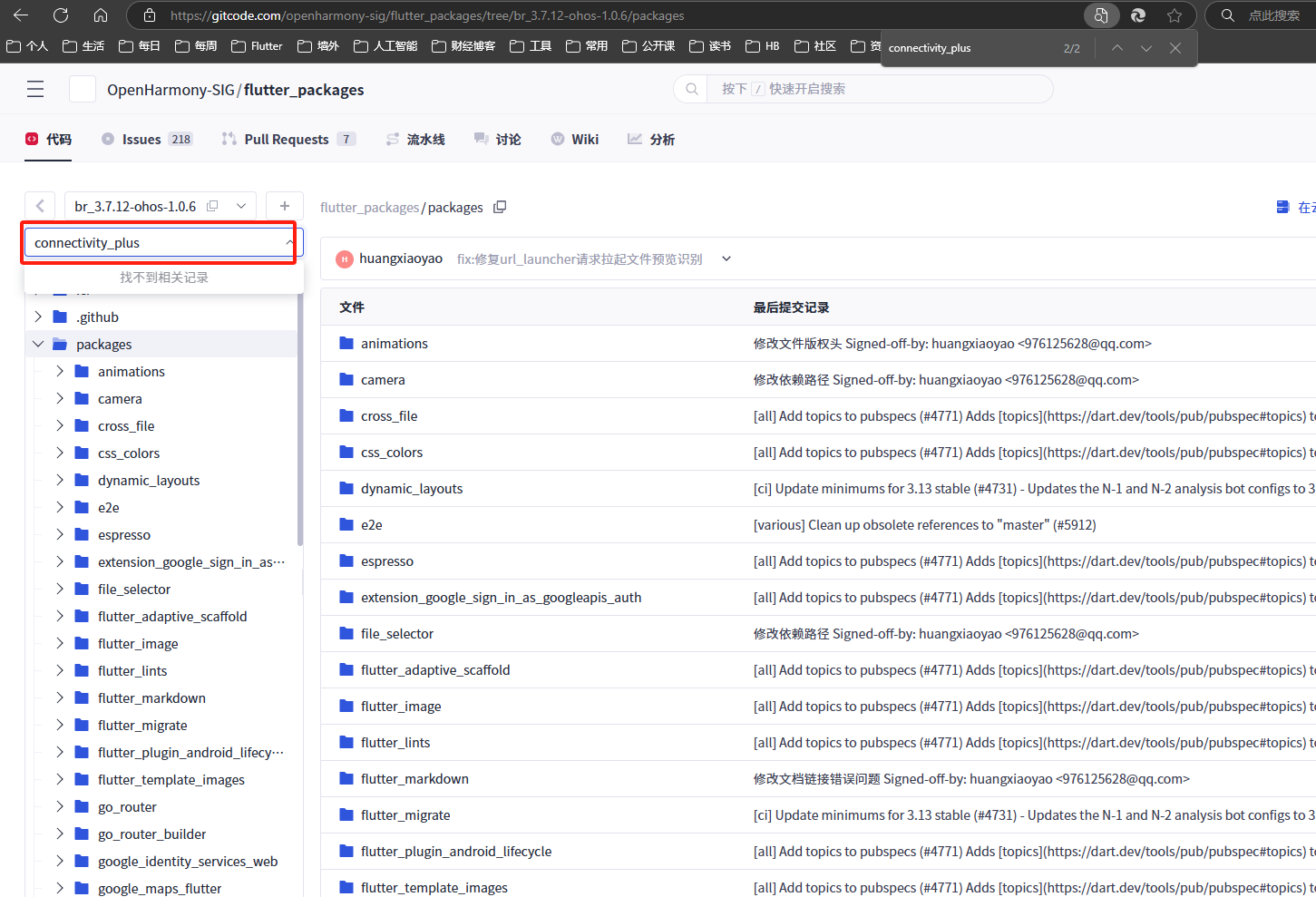Expand the animations tree folder
1316x897 pixels.
pos(60,371)
